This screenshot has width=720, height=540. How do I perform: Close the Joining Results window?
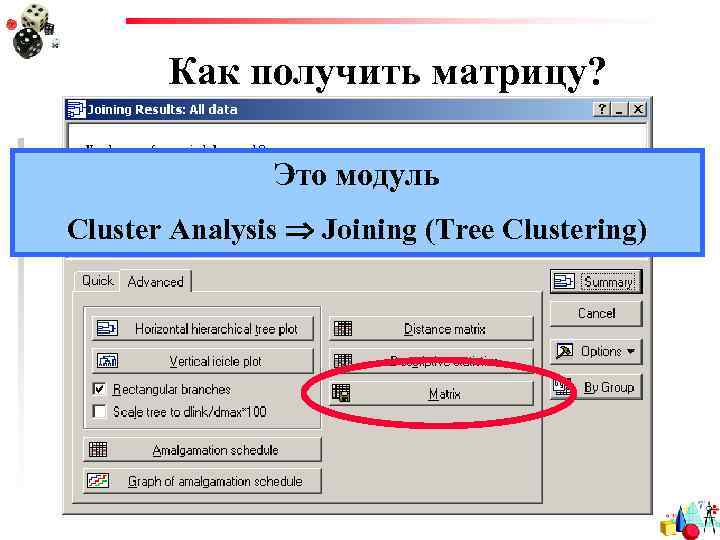pos(638,109)
